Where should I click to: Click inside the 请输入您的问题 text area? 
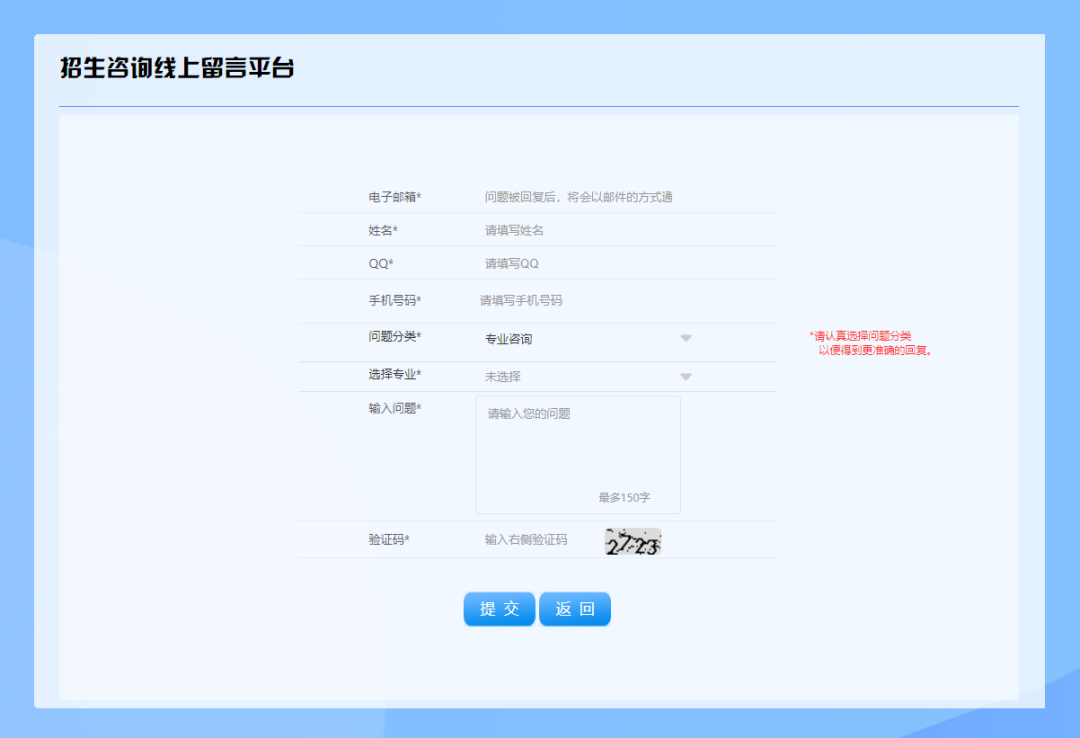click(x=577, y=450)
